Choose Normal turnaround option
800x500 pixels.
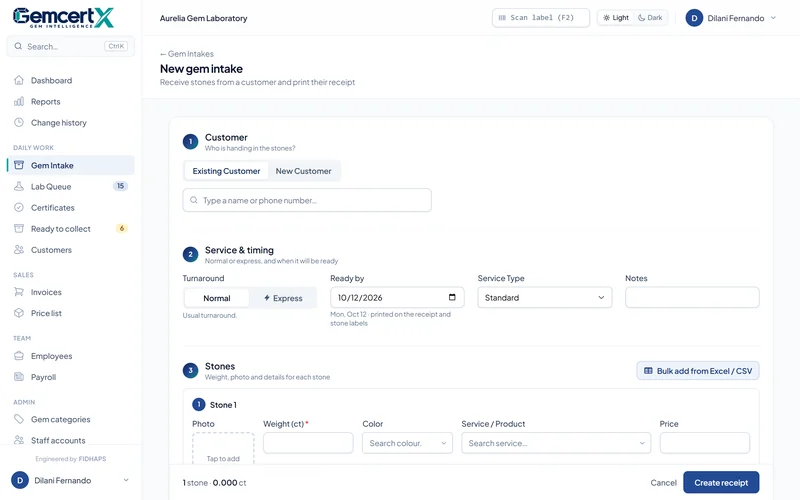[217, 298]
